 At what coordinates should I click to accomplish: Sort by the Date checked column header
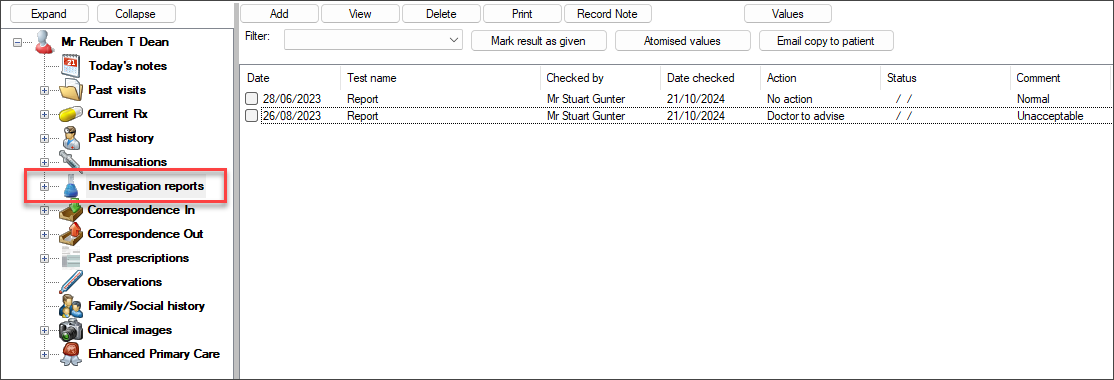click(711, 78)
